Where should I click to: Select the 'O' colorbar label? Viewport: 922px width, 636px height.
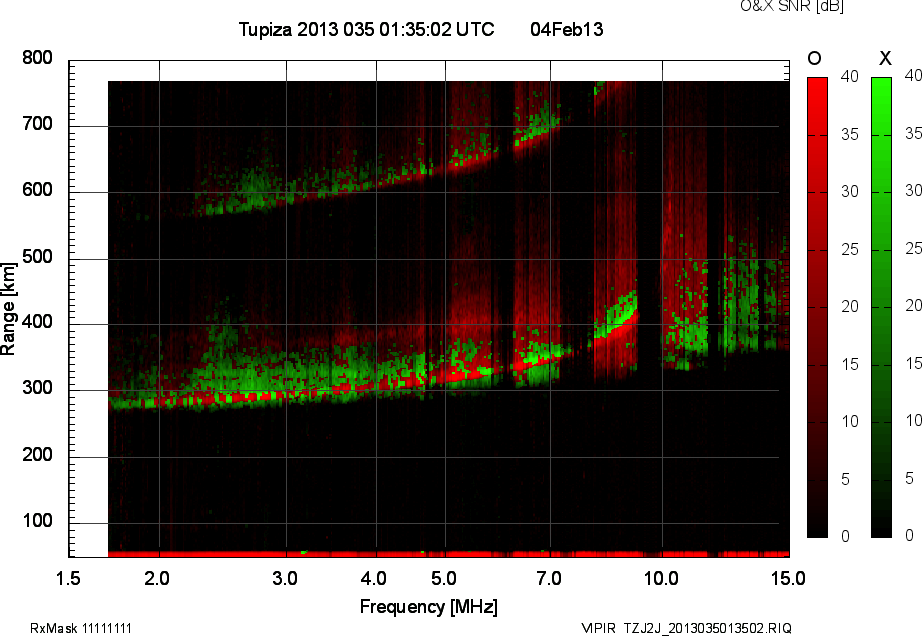coord(814,58)
